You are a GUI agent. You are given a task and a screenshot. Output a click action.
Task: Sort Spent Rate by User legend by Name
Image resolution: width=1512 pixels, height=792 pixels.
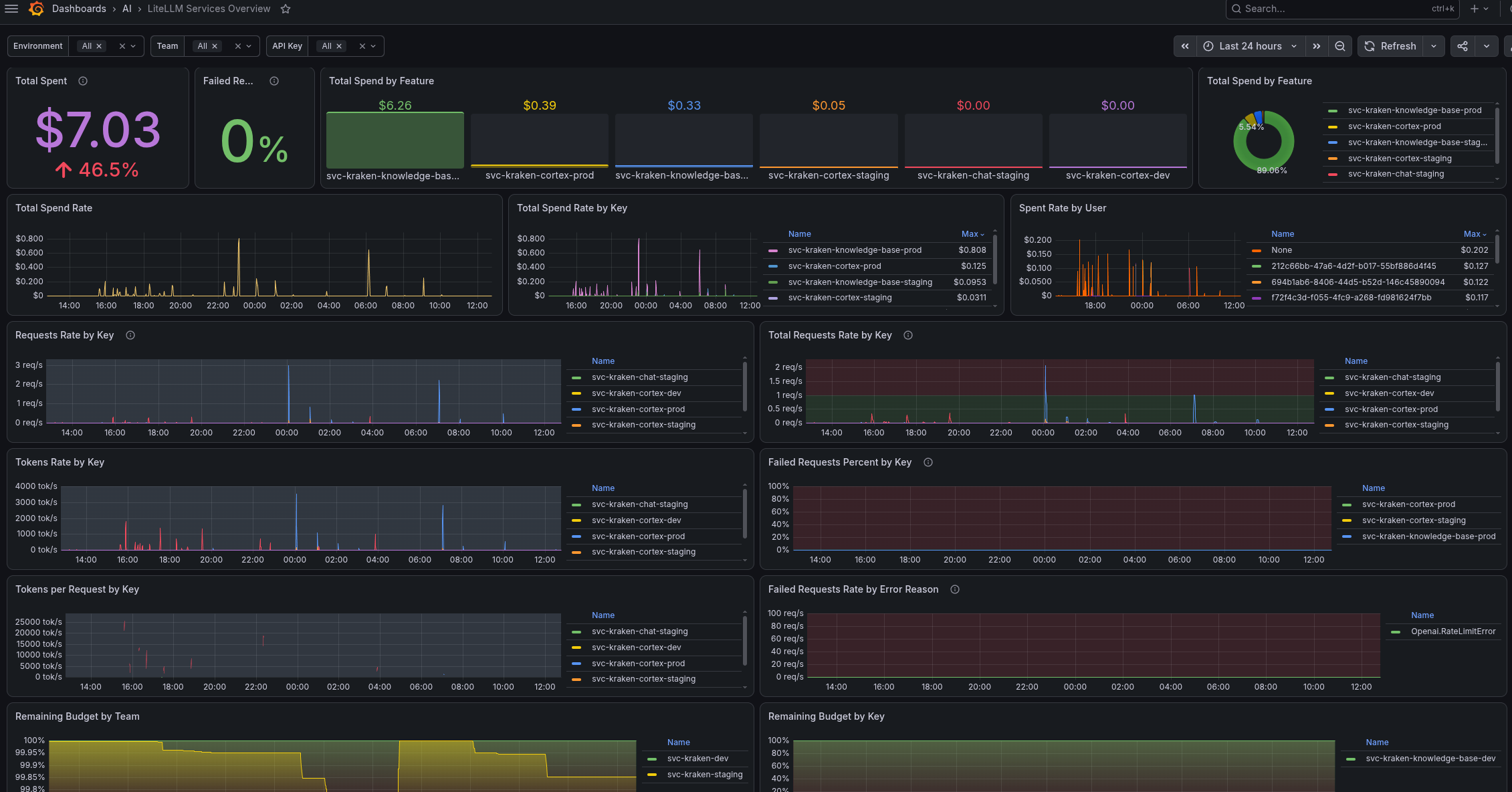pos(1282,234)
